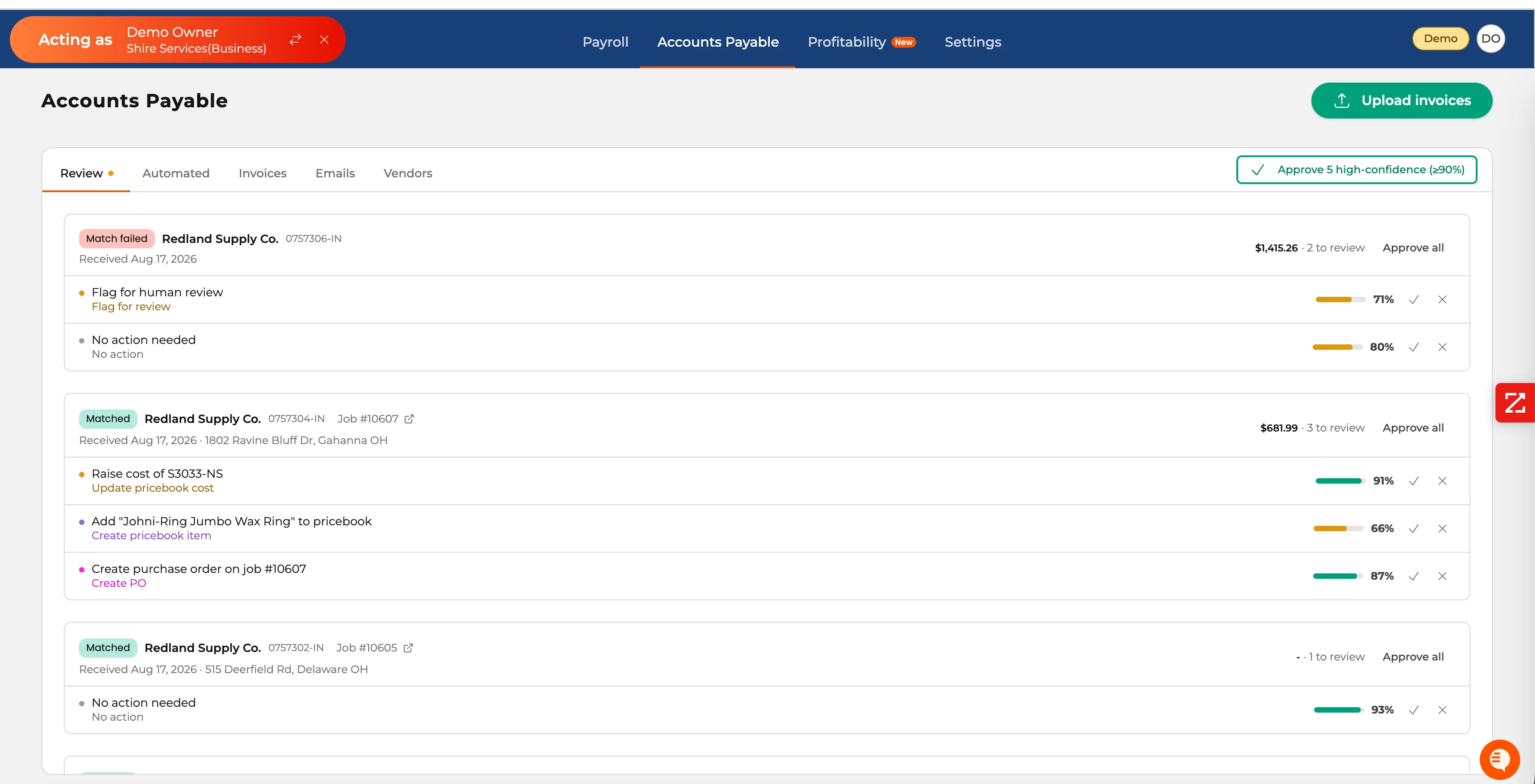Reject the 80% No action item
This screenshot has width=1535, height=784.
tap(1442, 347)
